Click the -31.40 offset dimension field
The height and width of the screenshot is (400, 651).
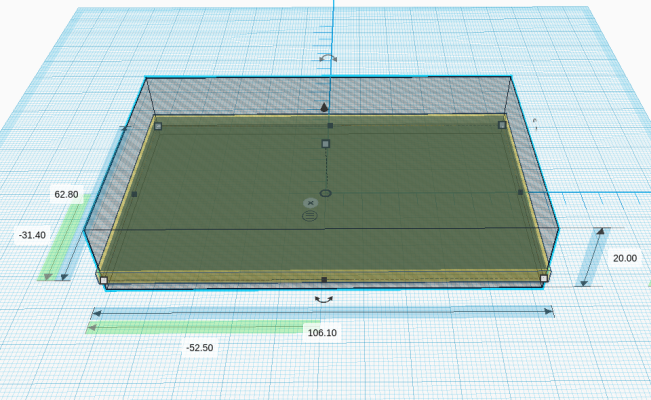point(32,235)
